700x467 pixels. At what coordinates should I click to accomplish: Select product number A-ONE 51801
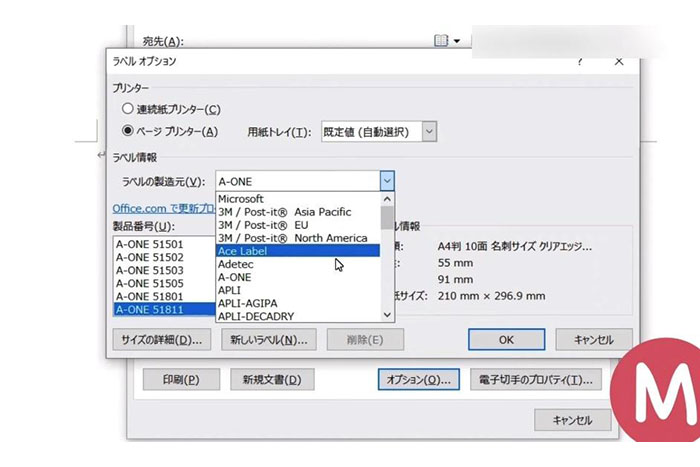point(164,296)
